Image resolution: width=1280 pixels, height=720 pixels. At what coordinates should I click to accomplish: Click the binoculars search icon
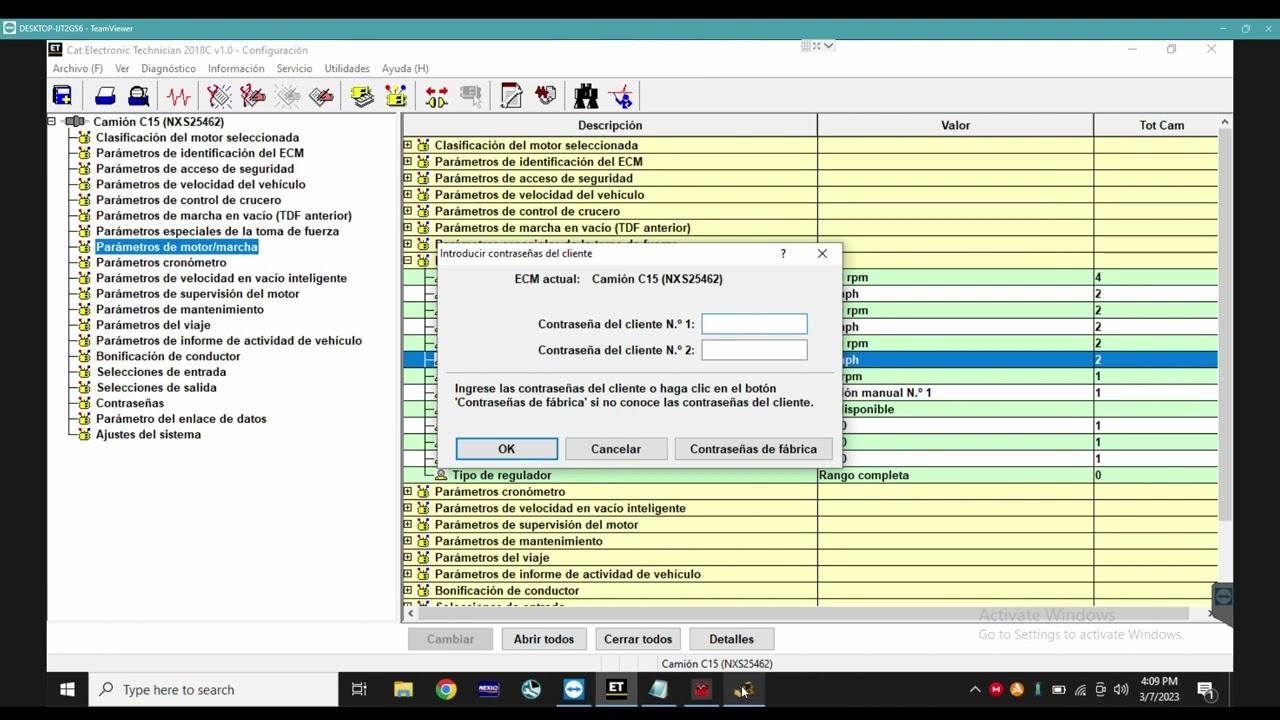coord(586,96)
